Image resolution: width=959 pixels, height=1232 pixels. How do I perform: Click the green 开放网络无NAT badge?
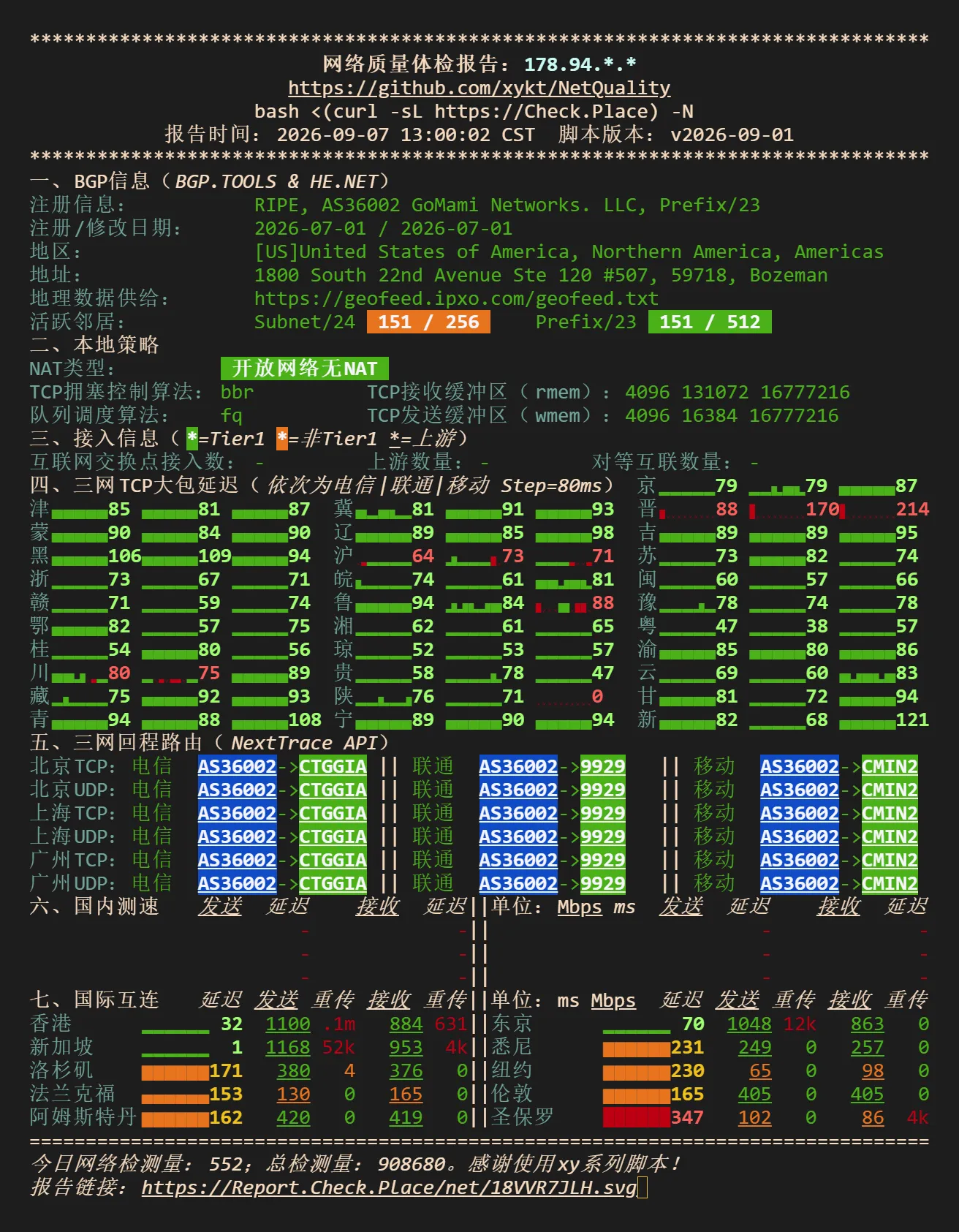click(305, 369)
